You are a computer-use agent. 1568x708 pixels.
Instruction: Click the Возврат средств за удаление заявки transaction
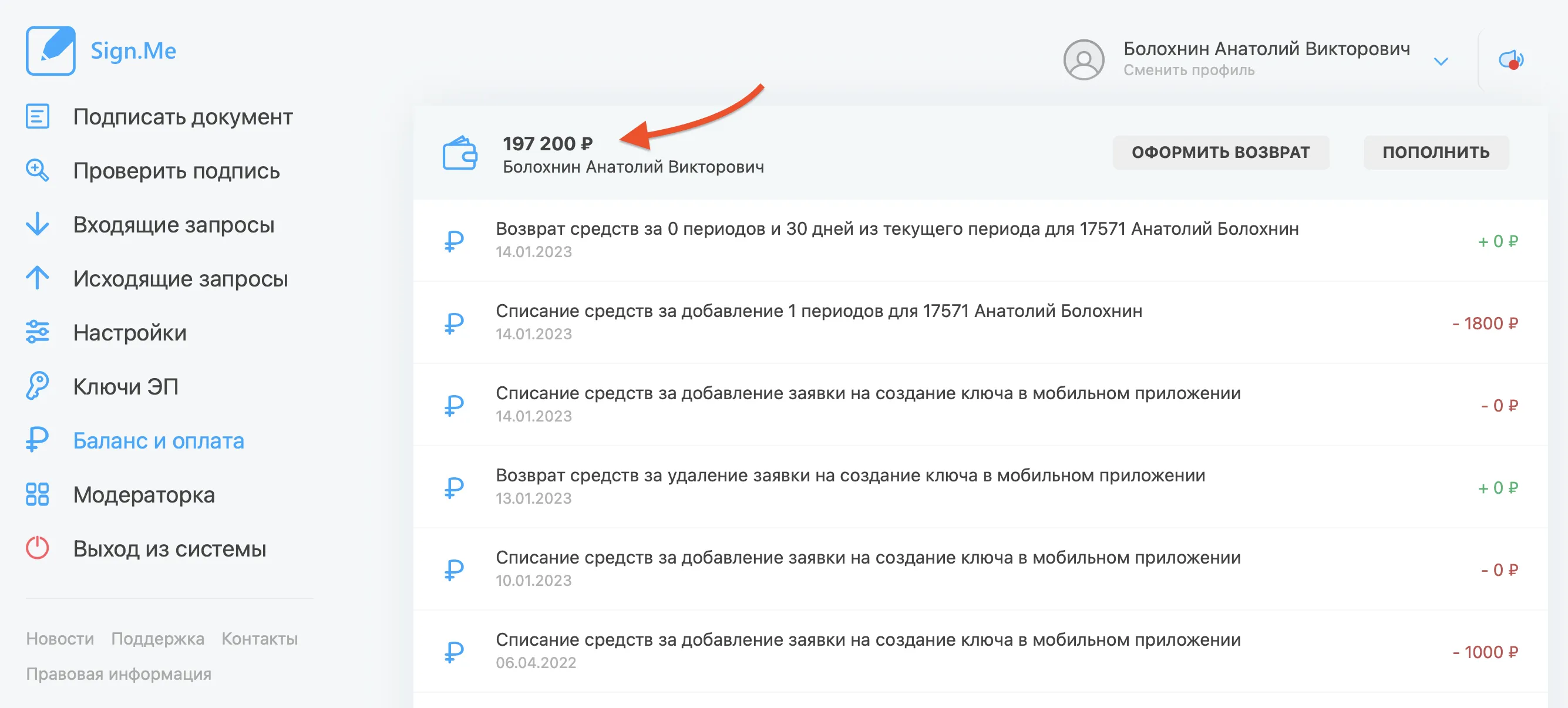click(x=980, y=487)
